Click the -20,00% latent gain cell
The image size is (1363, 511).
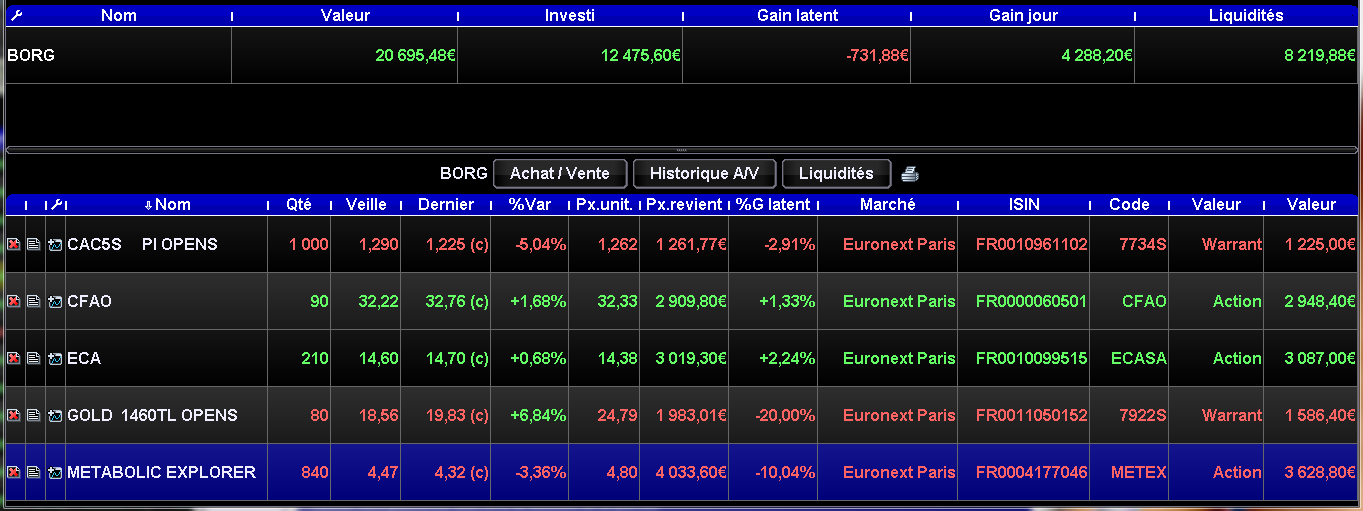[773, 416]
